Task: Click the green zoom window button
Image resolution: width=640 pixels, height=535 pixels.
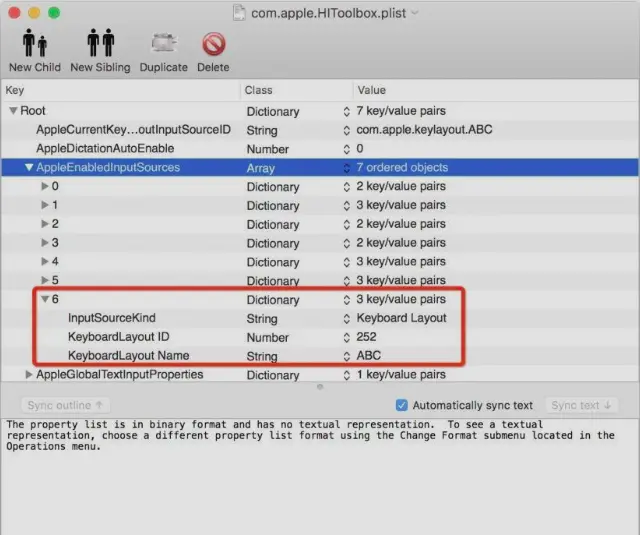Action: 54,13
